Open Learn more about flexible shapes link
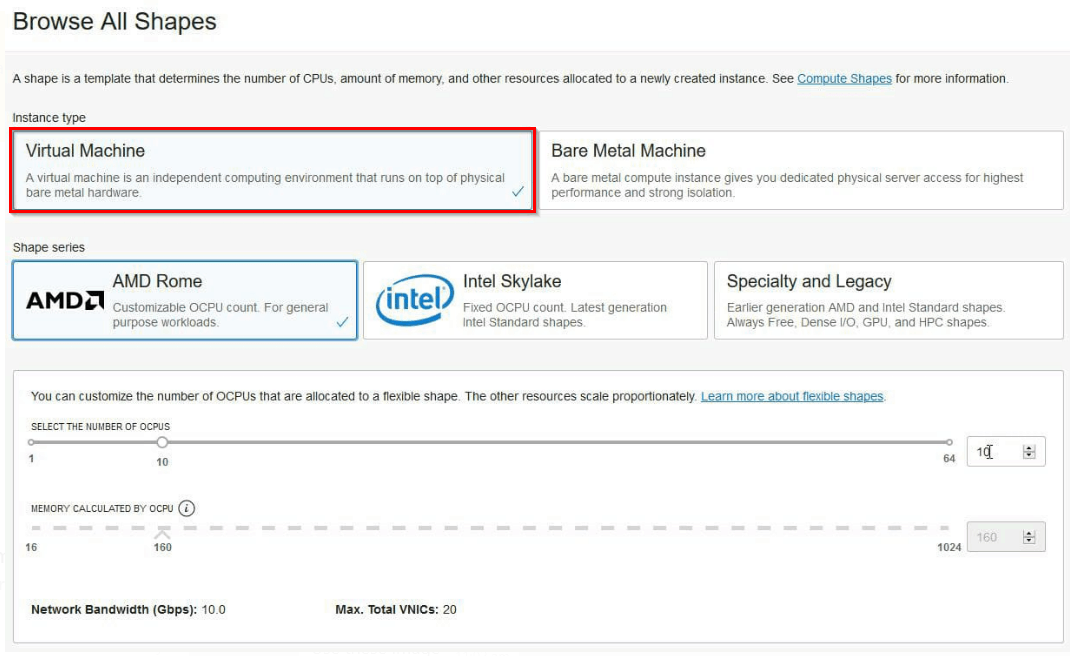The width and height of the screenshot is (1070, 656). [792, 397]
